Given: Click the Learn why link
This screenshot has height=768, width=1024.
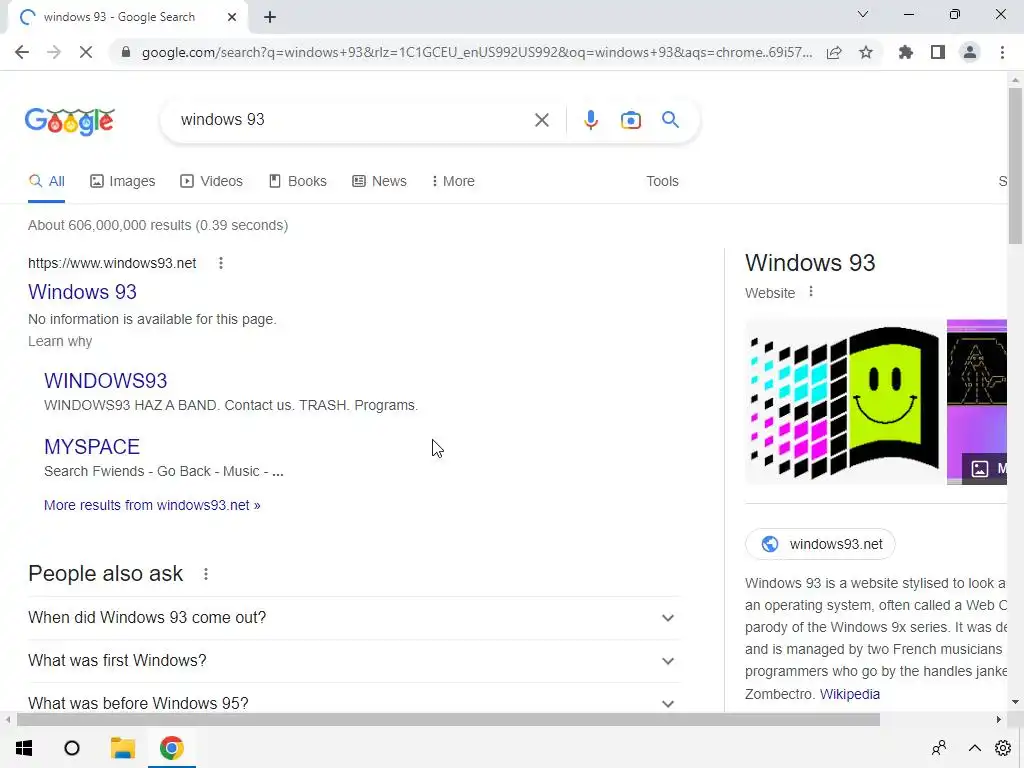Looking at the screenshot, I should tap(60, 342).
